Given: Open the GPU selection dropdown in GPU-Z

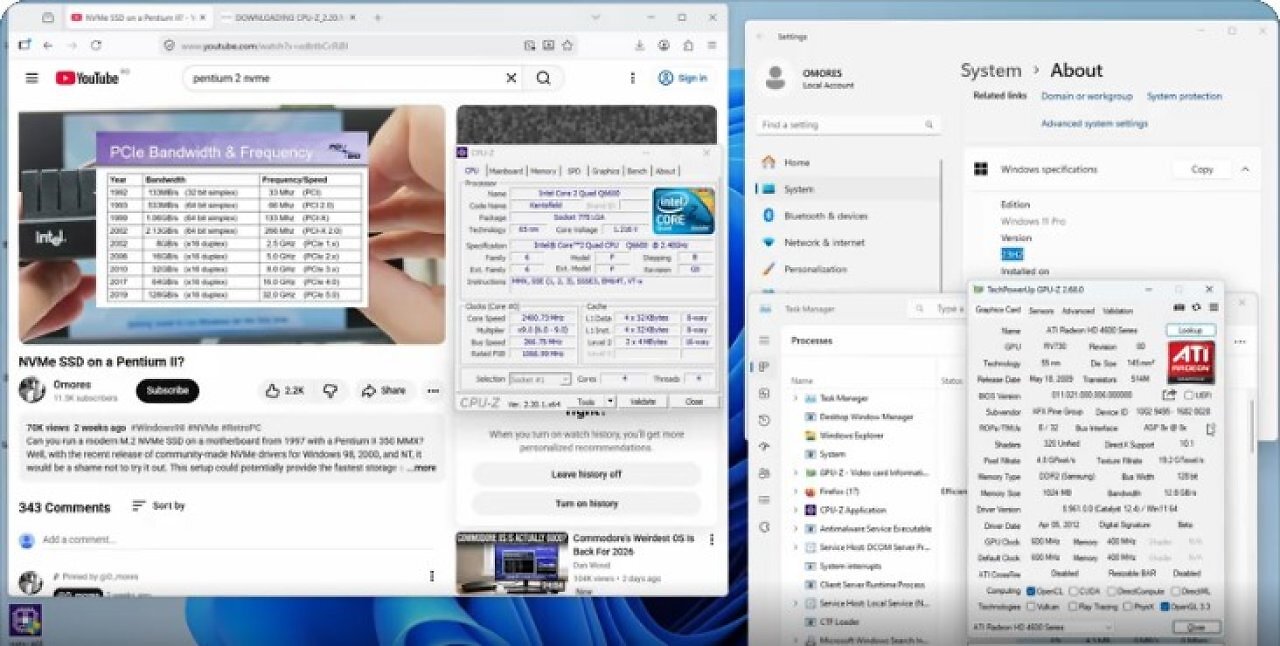Looking at the screenshot, I should [x=1041, y=627].
